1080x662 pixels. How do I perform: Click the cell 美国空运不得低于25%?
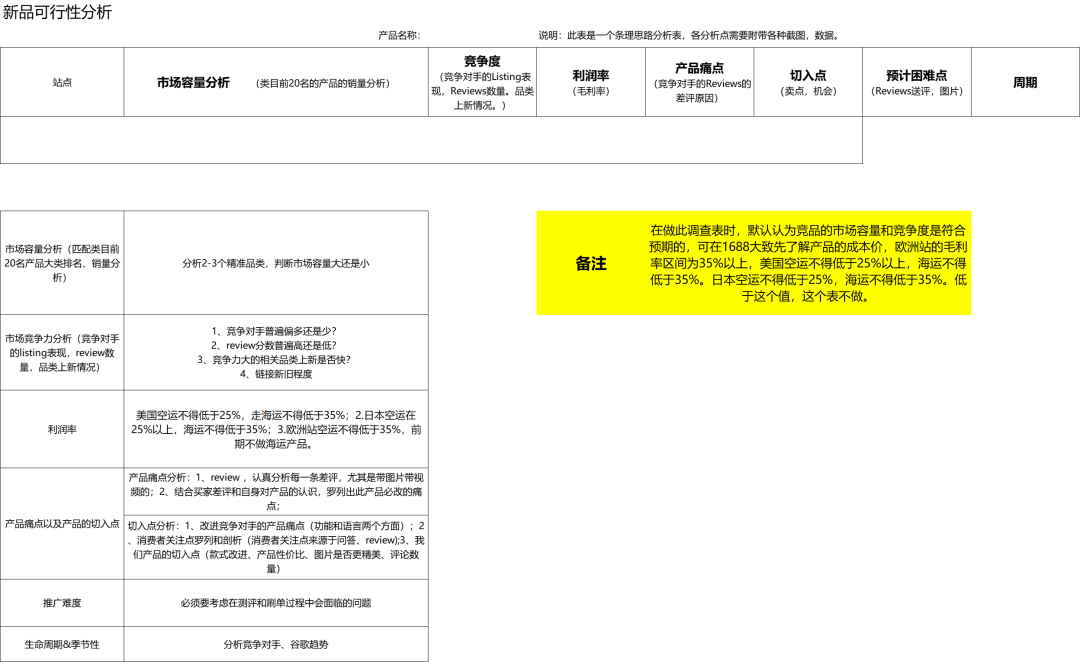(x=276, y=429)
